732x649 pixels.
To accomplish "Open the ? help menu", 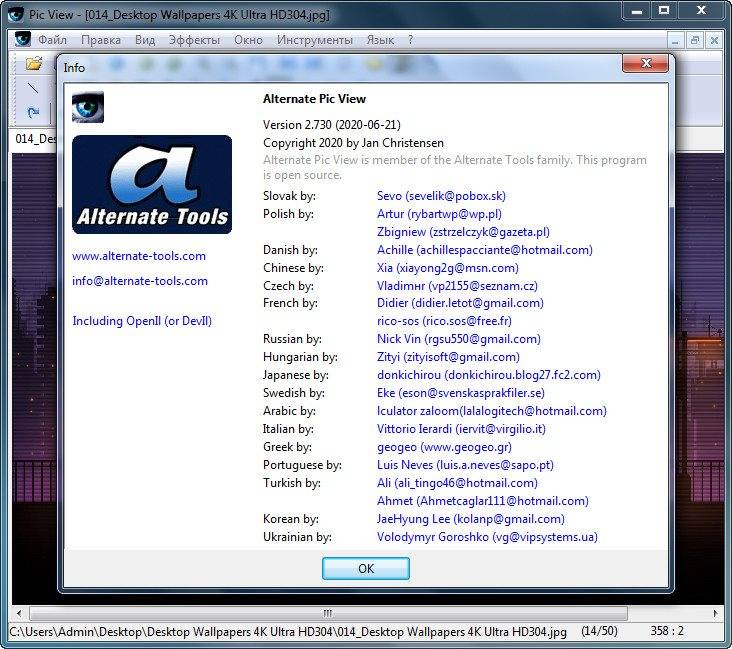I will [410, 40].
